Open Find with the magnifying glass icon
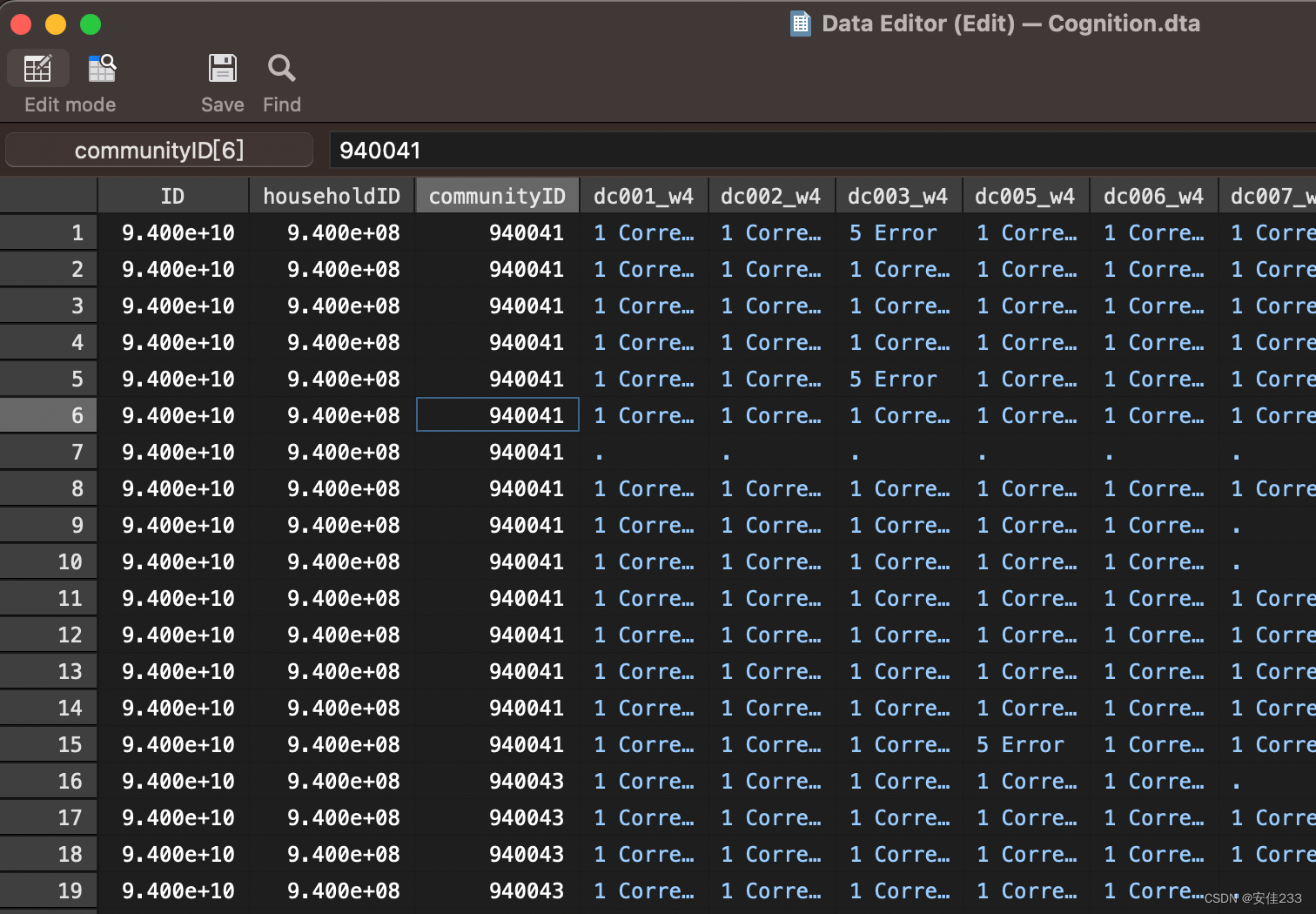The width and height of the screenshot is (1316, 914). click(x=281, y=69)
